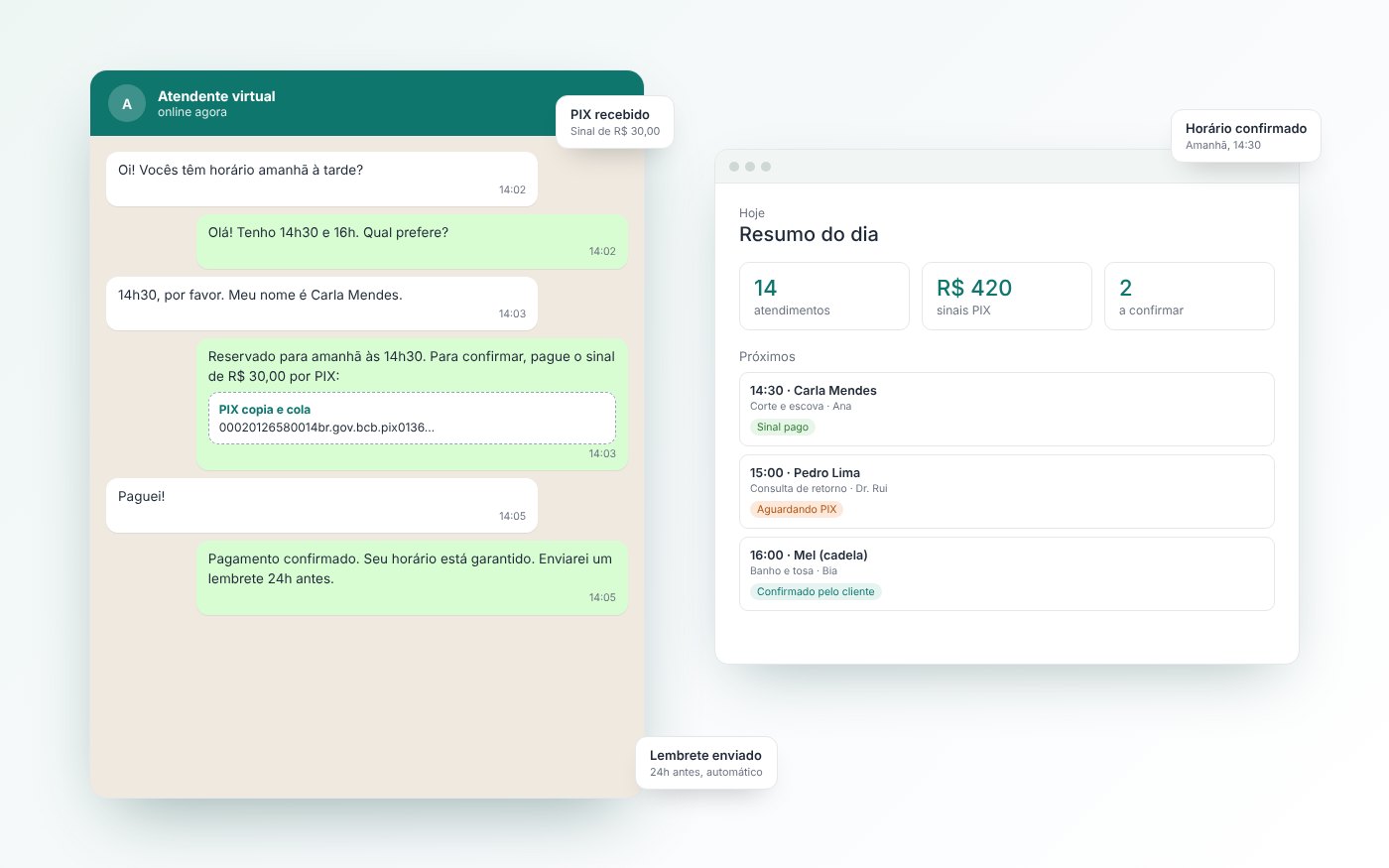Click the "Aguardando PIX" status badge

tap(797, 509)
